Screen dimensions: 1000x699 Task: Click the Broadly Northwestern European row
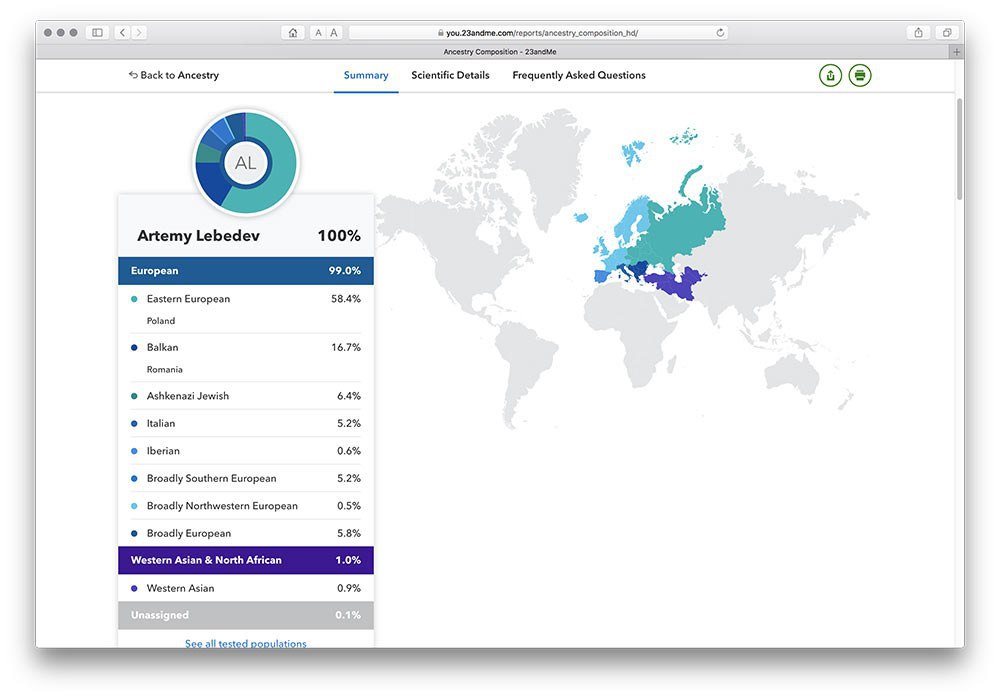pos(246,505)
